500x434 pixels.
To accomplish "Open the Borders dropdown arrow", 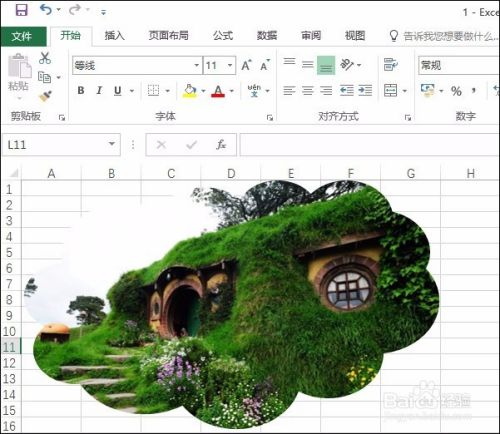I will tap(167, 91).
